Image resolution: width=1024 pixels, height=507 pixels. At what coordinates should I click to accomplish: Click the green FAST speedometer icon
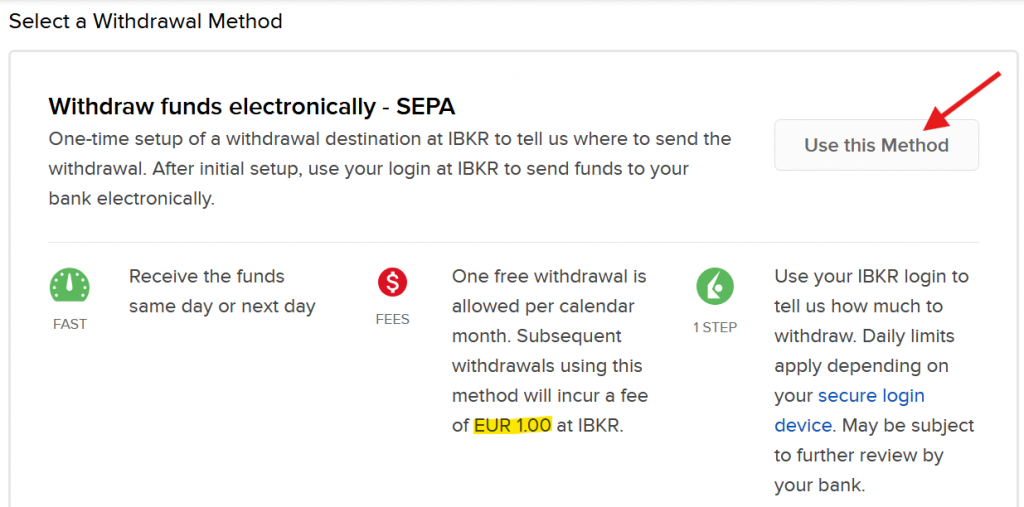point(70,286)
